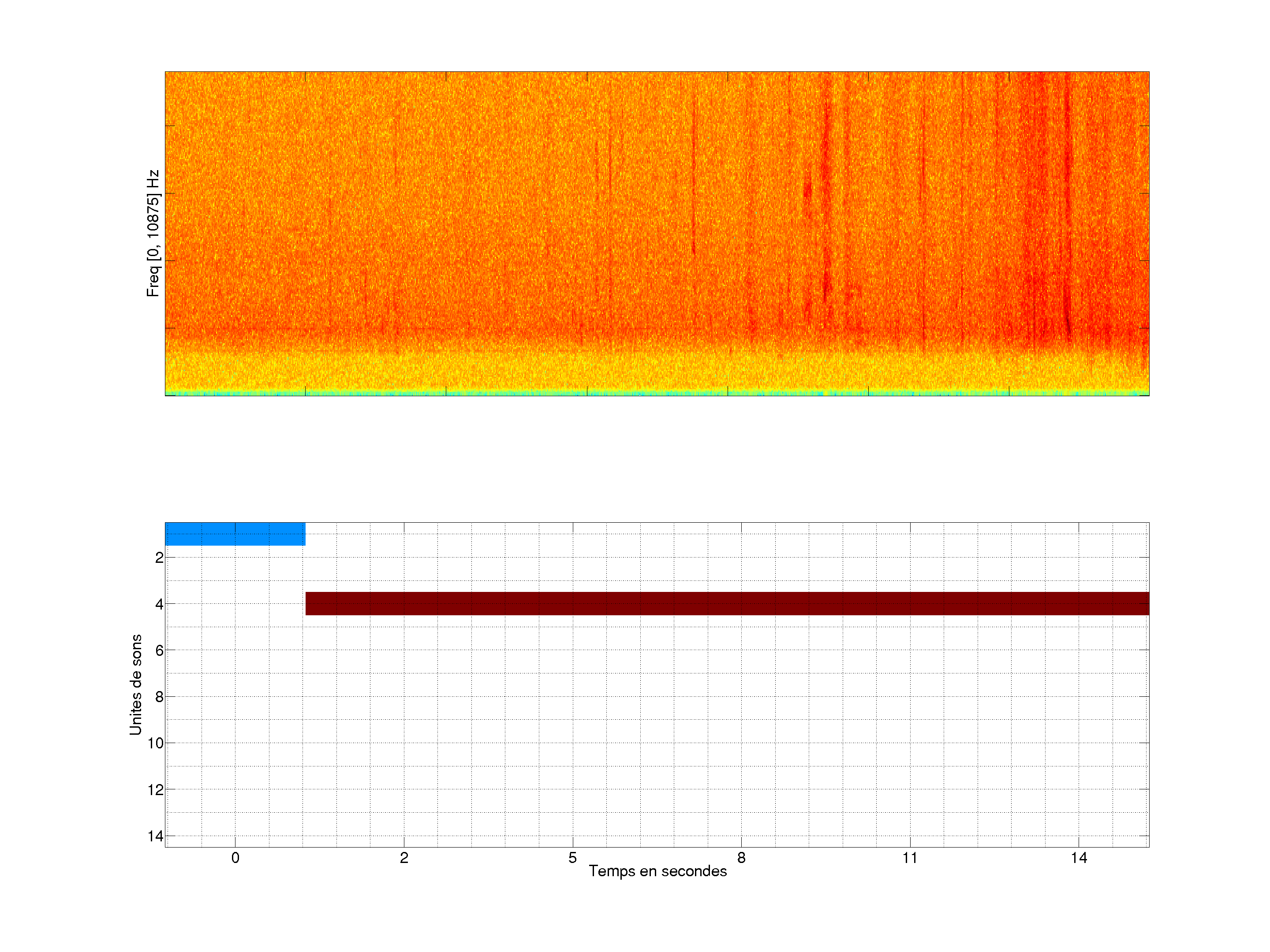Click the dark red sound-unit bar
The width and height of the screenshot is (1270, 952).
[x=727, y=603]
